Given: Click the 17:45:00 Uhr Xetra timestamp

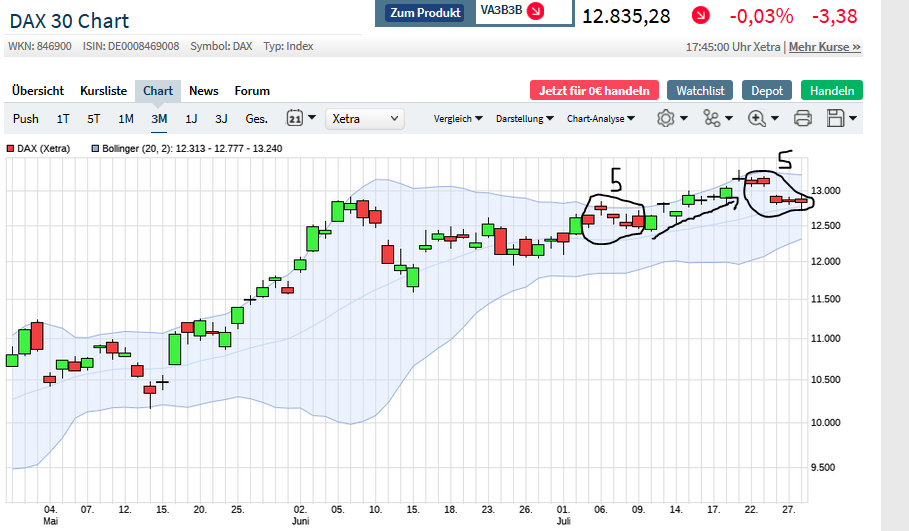Looking at the screenshot, I should coord(733,47).
